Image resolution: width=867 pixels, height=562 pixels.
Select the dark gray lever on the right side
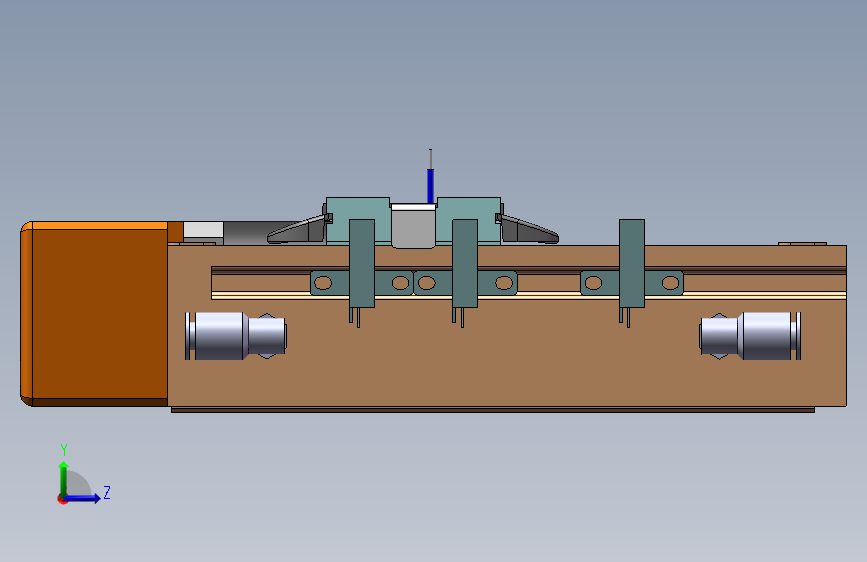528,230
